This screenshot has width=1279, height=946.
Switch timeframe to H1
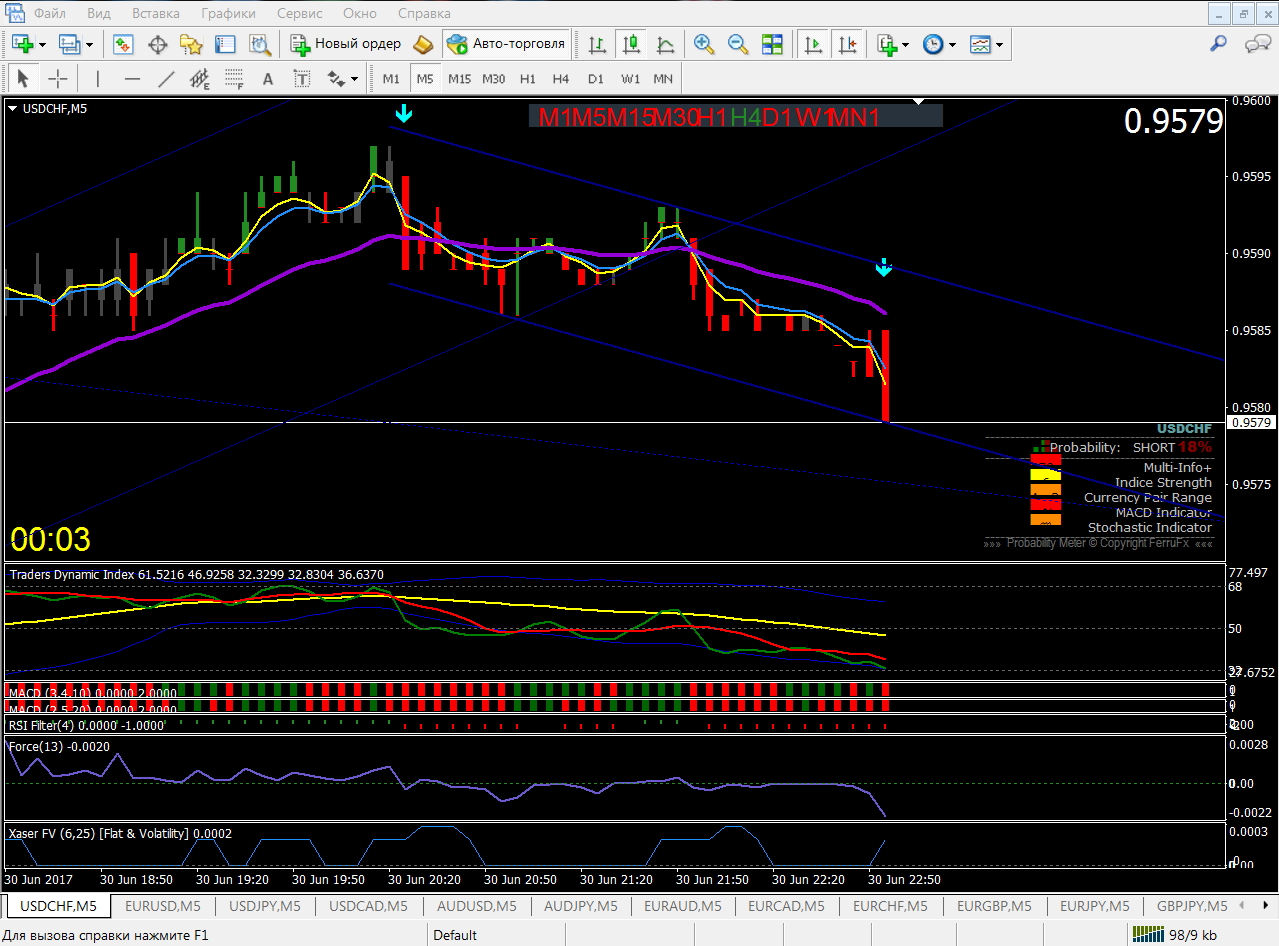coord(528,79)
